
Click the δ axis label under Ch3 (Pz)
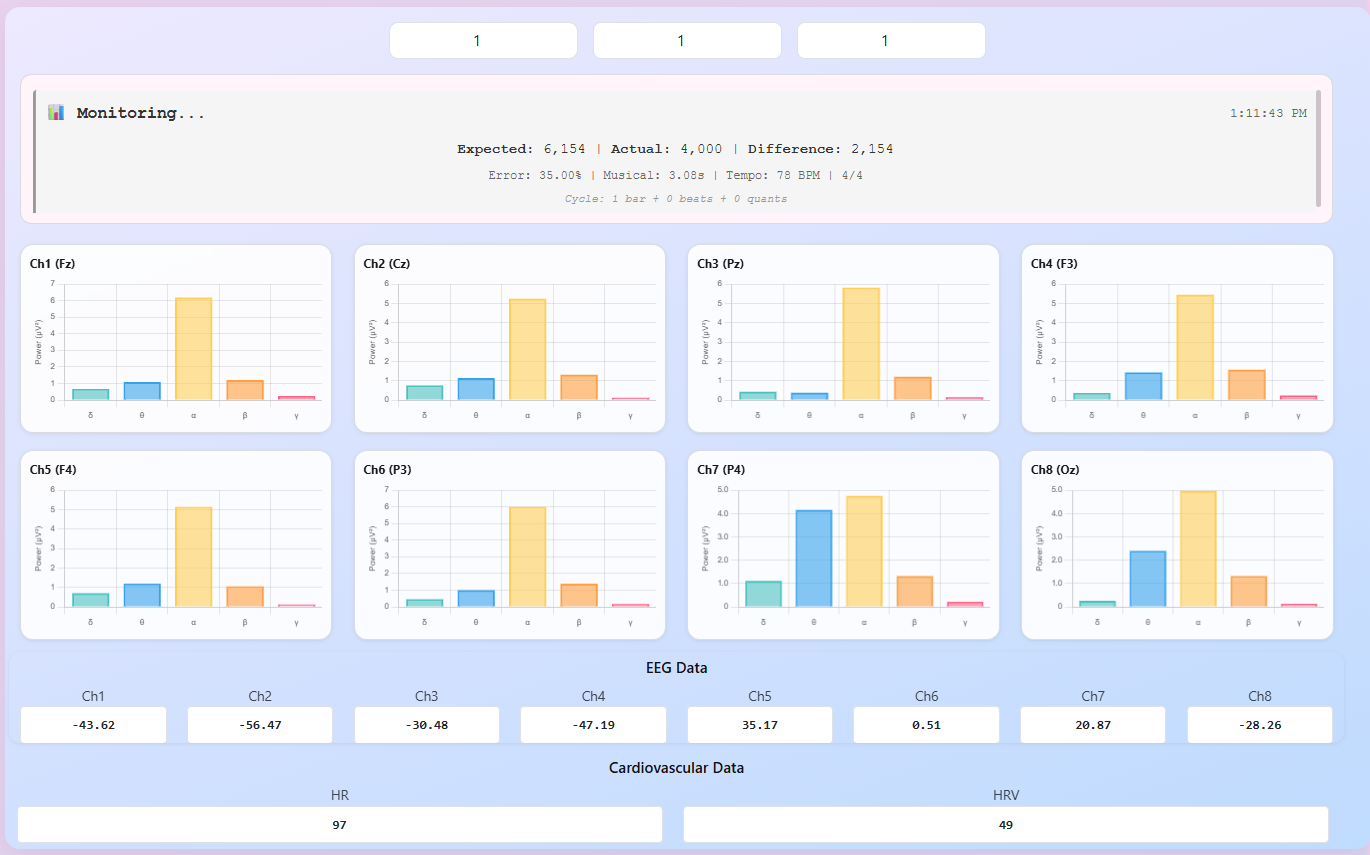point(760,414)
